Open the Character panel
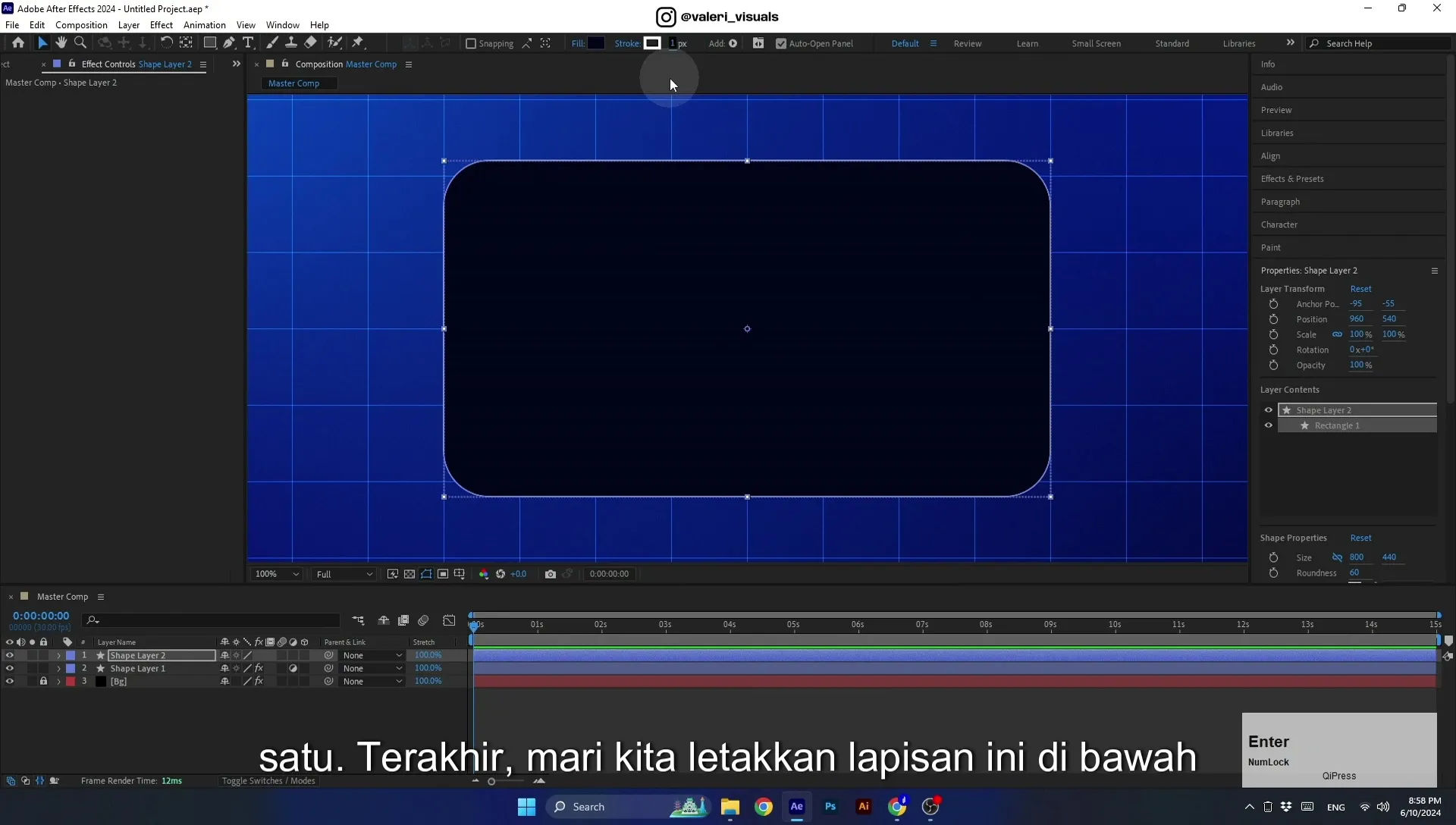Screen dimensions: 1456x825 coord(1279,224)
